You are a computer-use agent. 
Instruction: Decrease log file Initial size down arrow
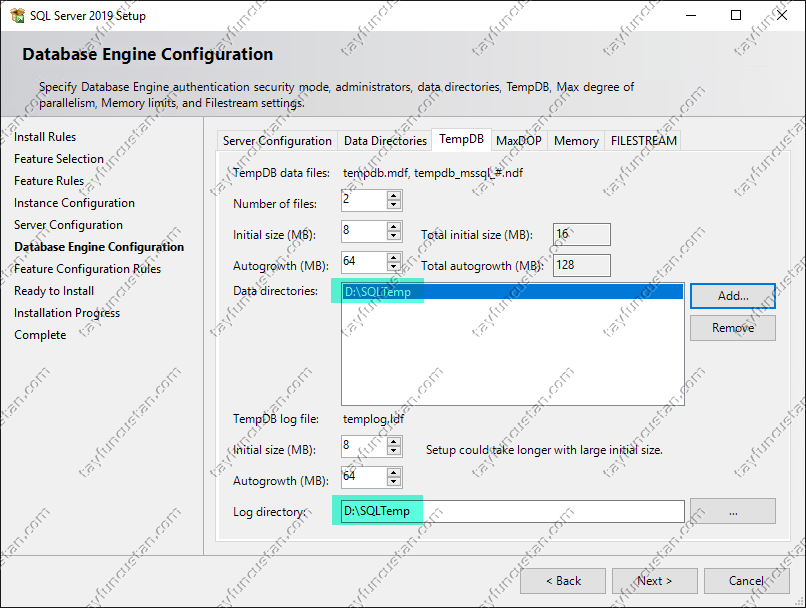pos(394,451)
